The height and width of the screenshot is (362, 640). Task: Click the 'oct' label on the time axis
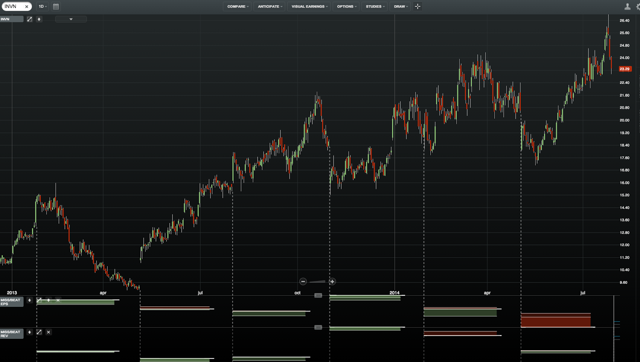point(298,293)
